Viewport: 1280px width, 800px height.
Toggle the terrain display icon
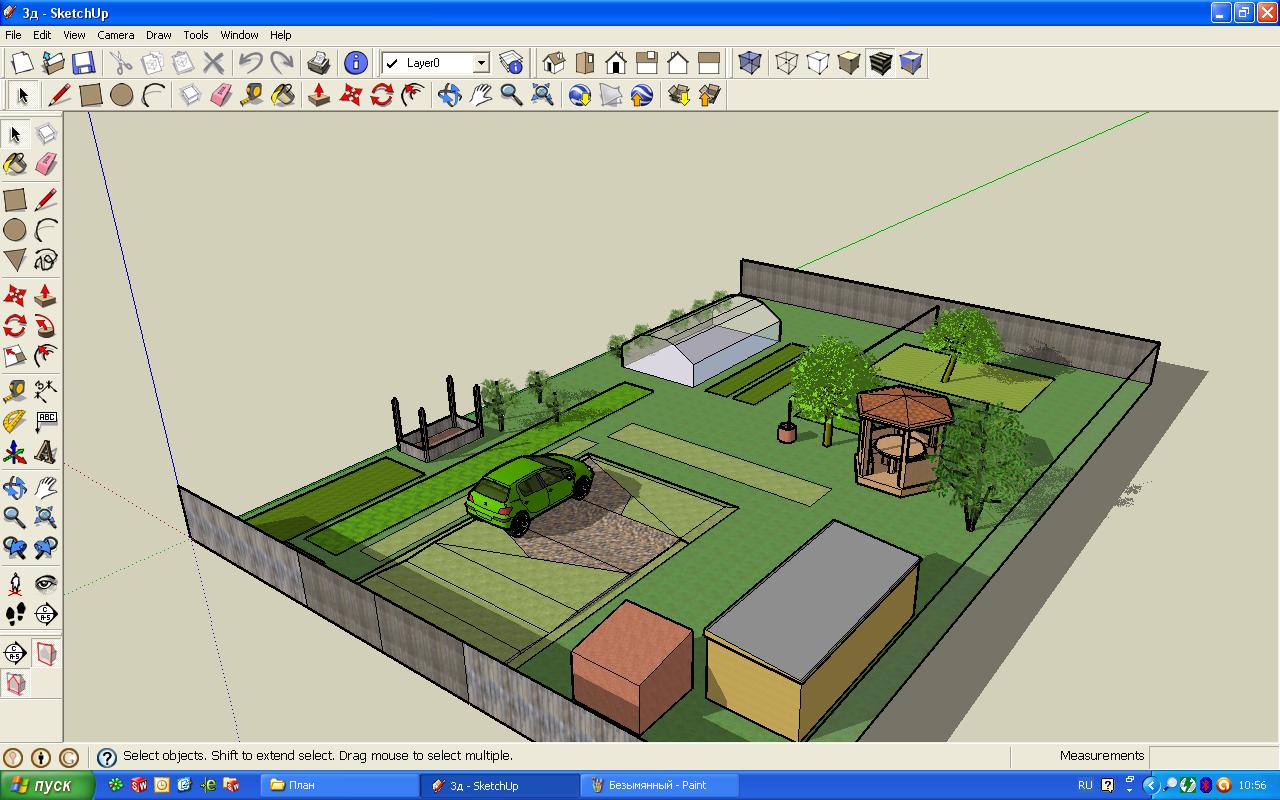coord(611,95)
